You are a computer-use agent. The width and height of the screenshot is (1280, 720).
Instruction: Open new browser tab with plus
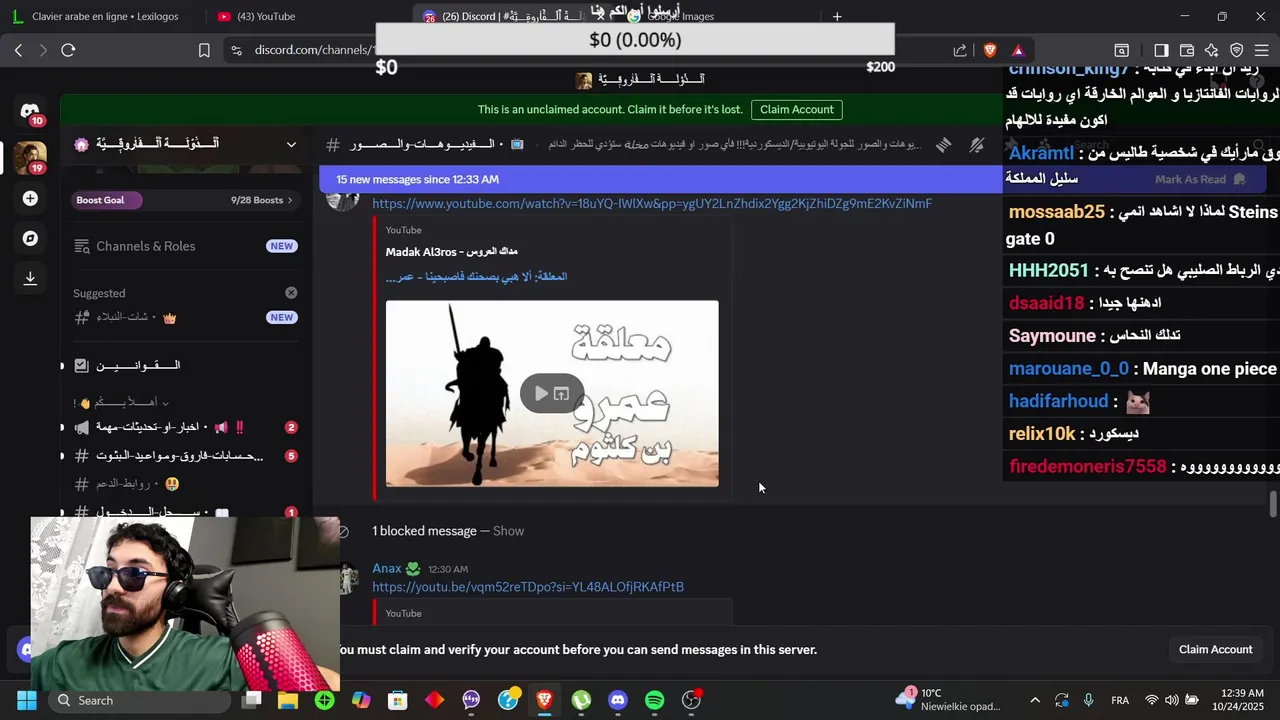(837, 16)
